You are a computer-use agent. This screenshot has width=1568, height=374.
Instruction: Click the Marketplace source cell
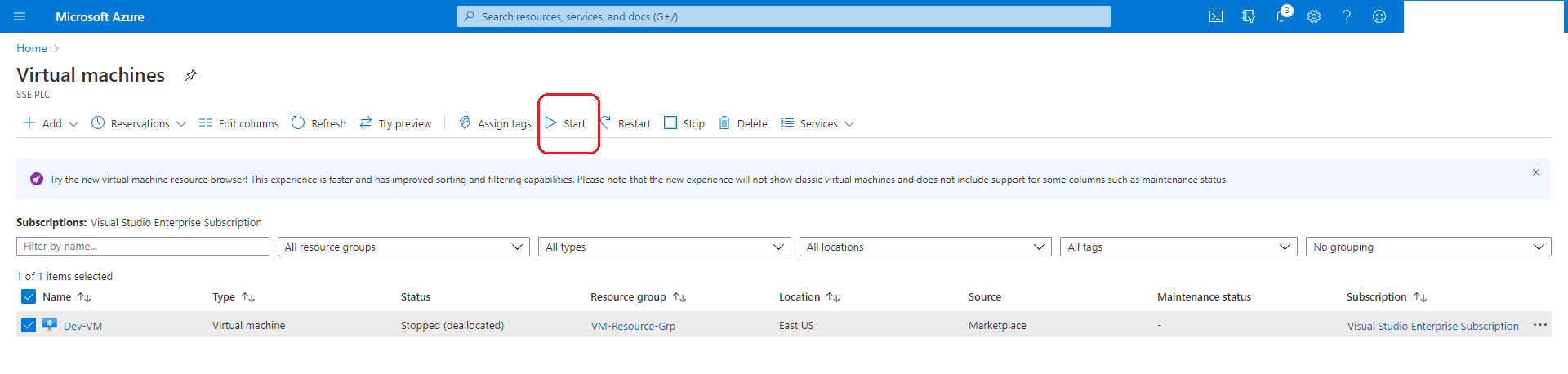pos(997,325)
